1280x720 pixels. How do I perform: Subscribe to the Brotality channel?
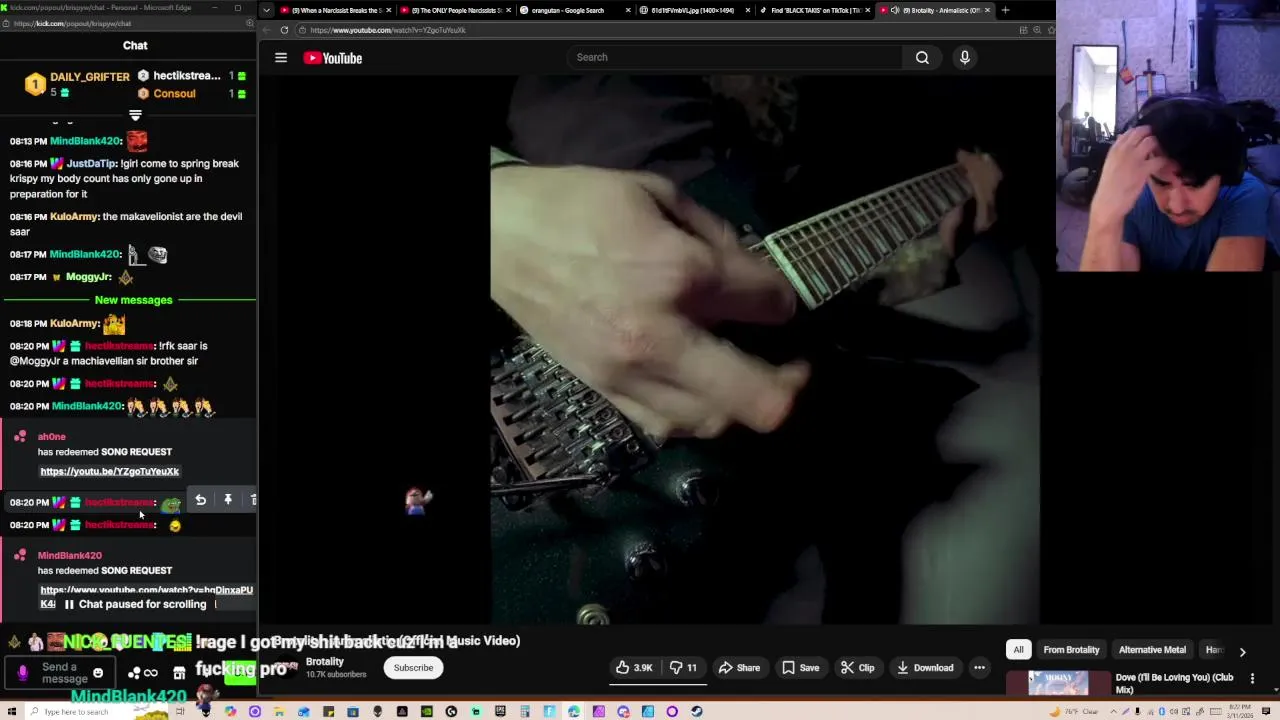(413, 668)
